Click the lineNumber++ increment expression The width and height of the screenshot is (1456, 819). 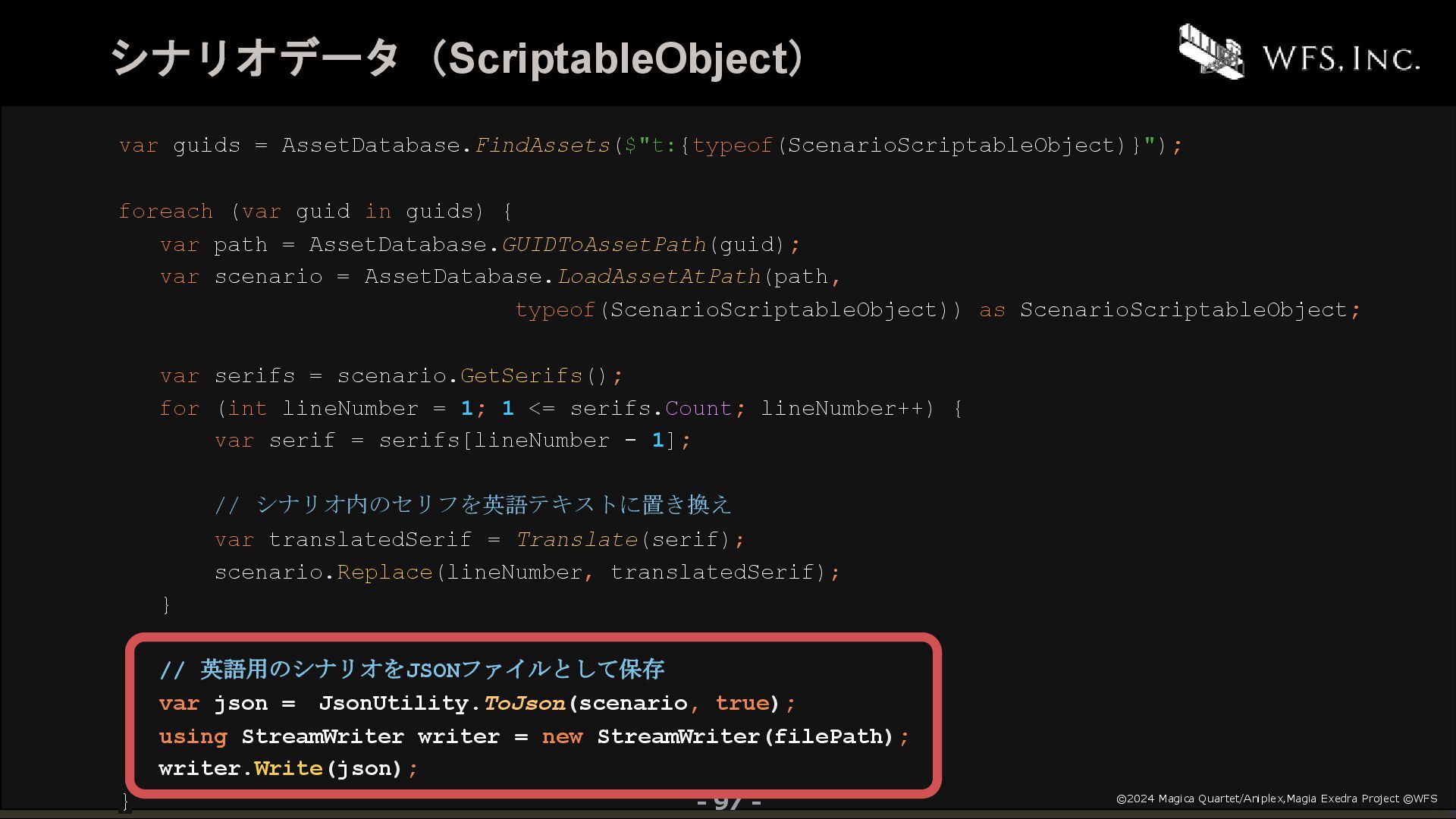(842, 408)
